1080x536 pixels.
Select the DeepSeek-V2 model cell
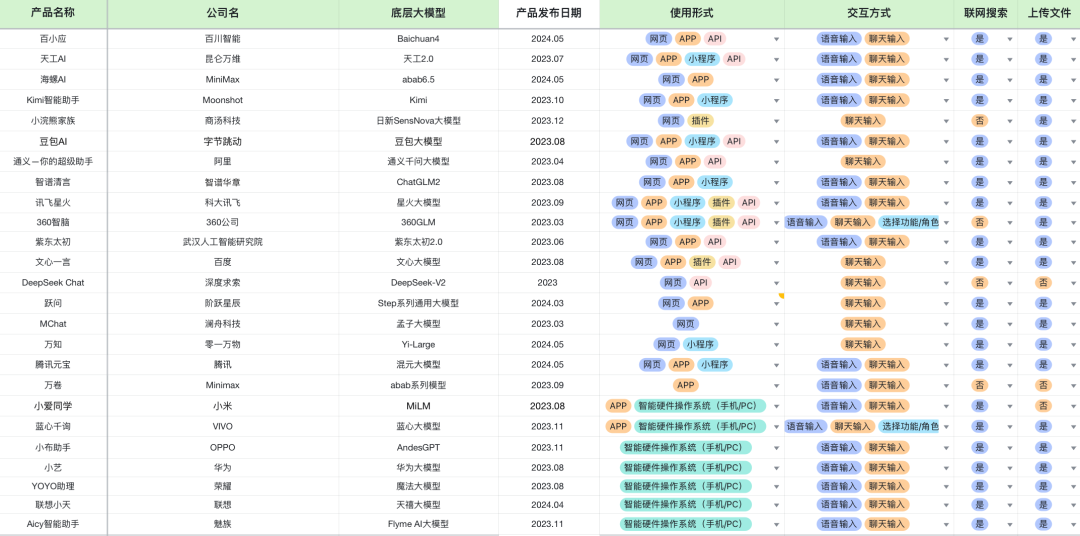pyautogui.click(x=418, y=282)
